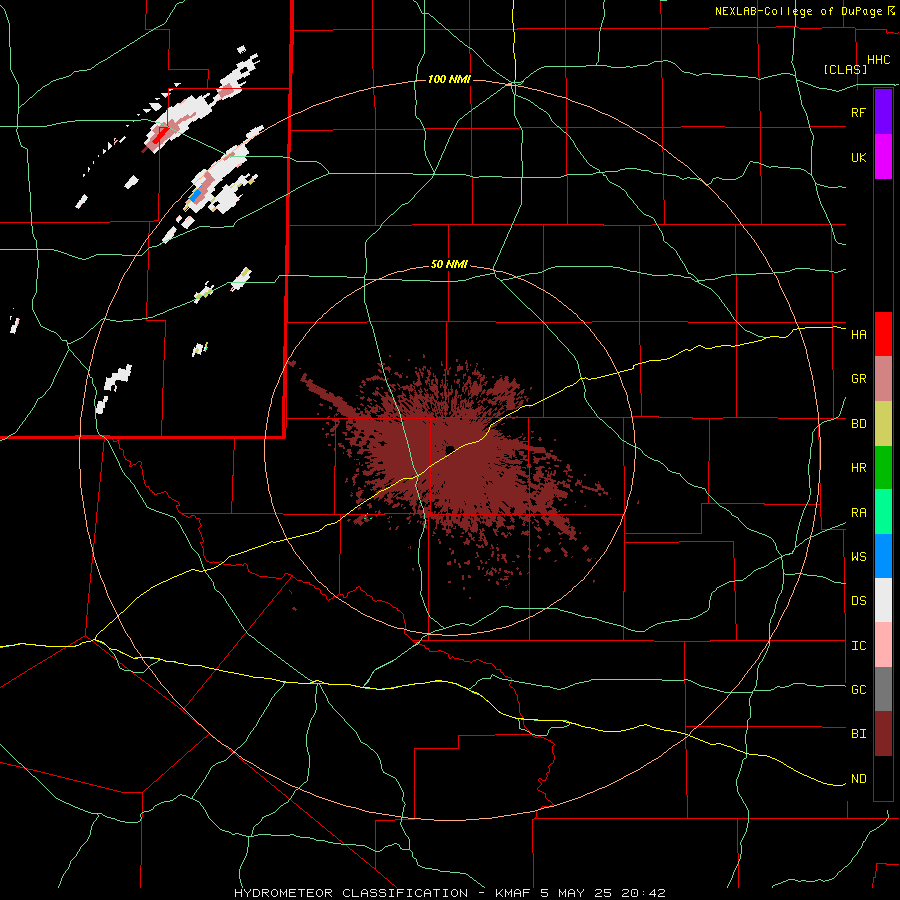The width and height of the screenshot is (900, 900).
Task: Click the [CLAS] units label
Action: [845, 69]
